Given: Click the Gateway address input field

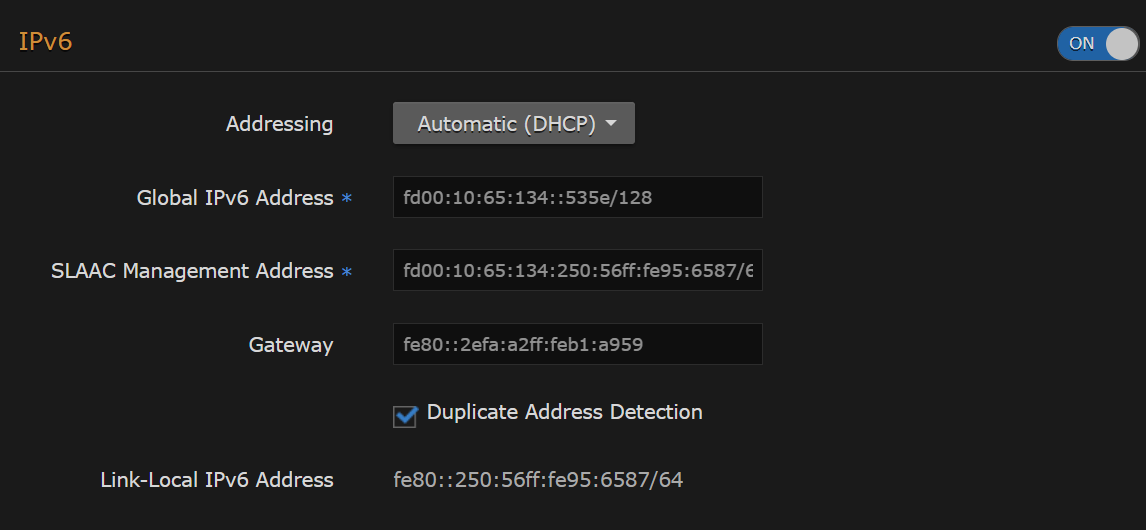Looking at the screenshot, I should [x=577, y=344].
